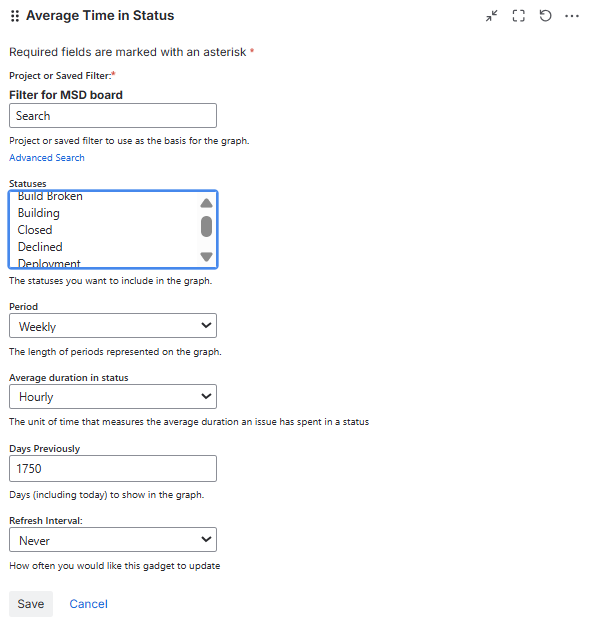
Task: Open the gadget's more options menu
Action: pos(572,16)
